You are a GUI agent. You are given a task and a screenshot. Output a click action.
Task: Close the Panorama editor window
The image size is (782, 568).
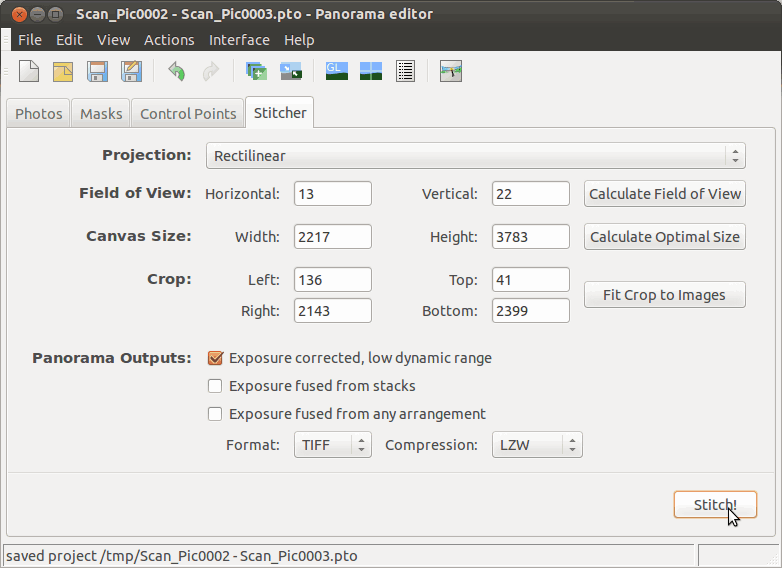point(19,14)
